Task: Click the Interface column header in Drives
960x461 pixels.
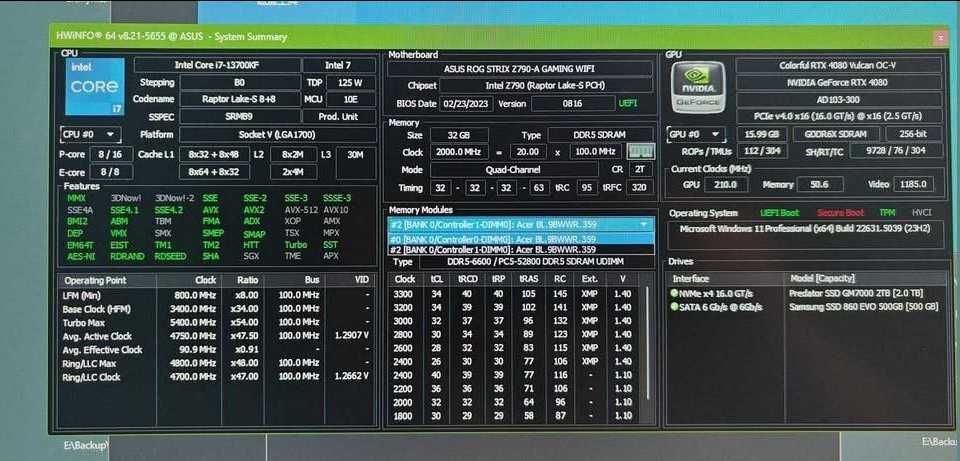Action: click(x=727, y=279)
